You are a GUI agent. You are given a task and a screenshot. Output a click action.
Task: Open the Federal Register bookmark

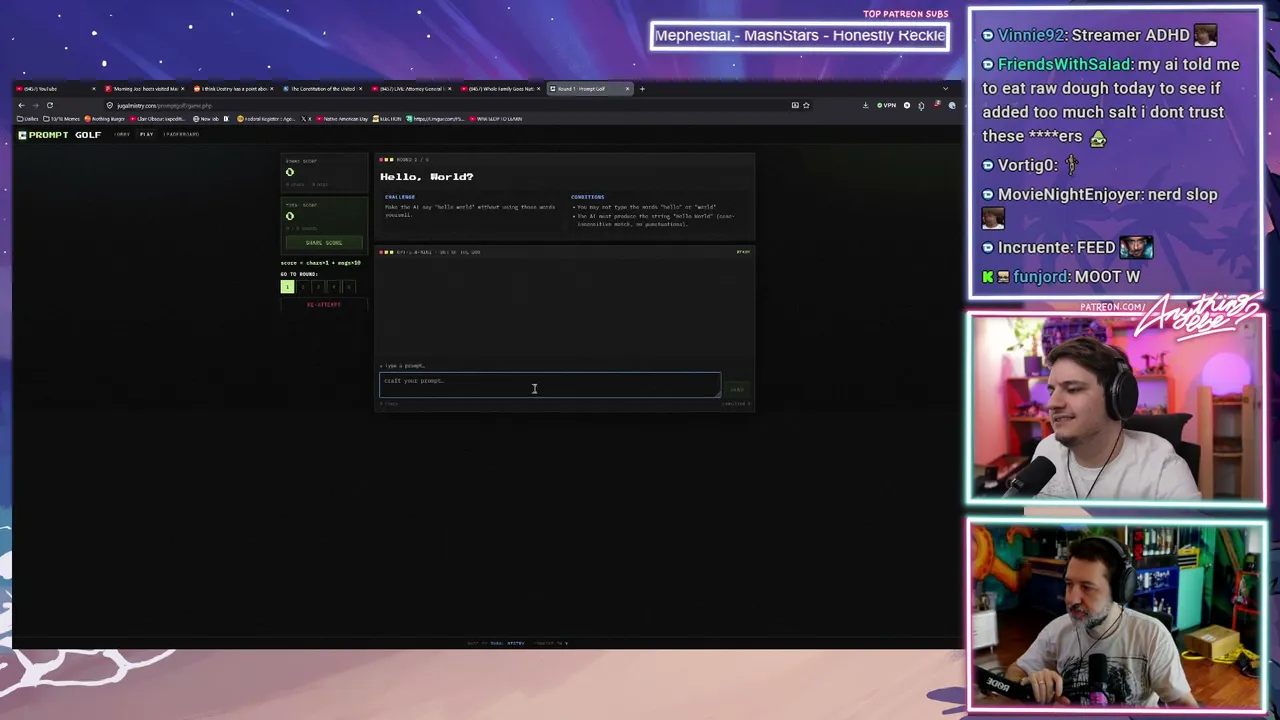(266, 119)
